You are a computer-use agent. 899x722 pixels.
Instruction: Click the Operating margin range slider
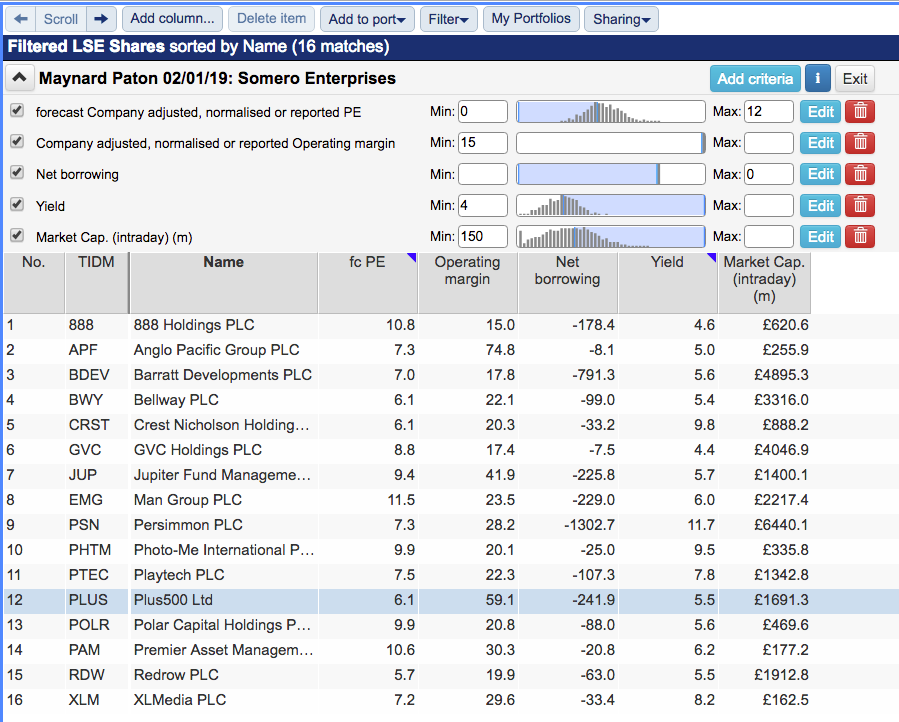(x=611, y=143)
